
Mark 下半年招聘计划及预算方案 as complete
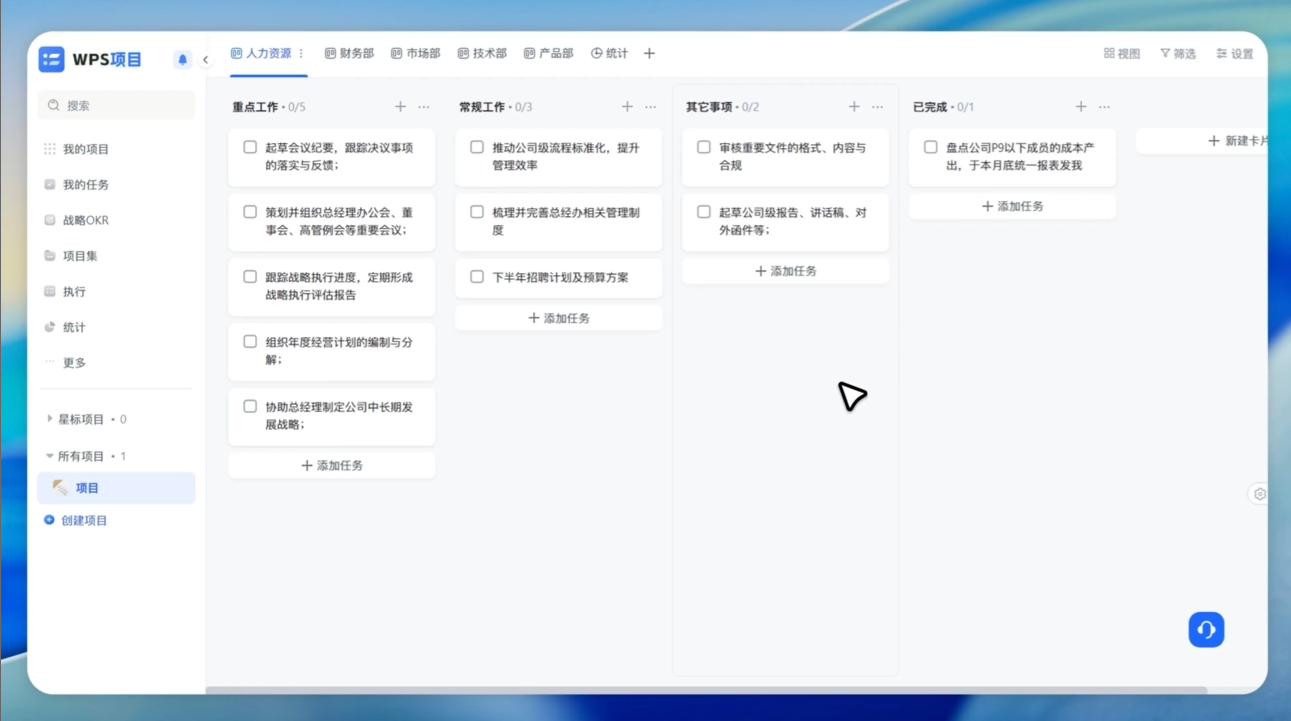477,277
